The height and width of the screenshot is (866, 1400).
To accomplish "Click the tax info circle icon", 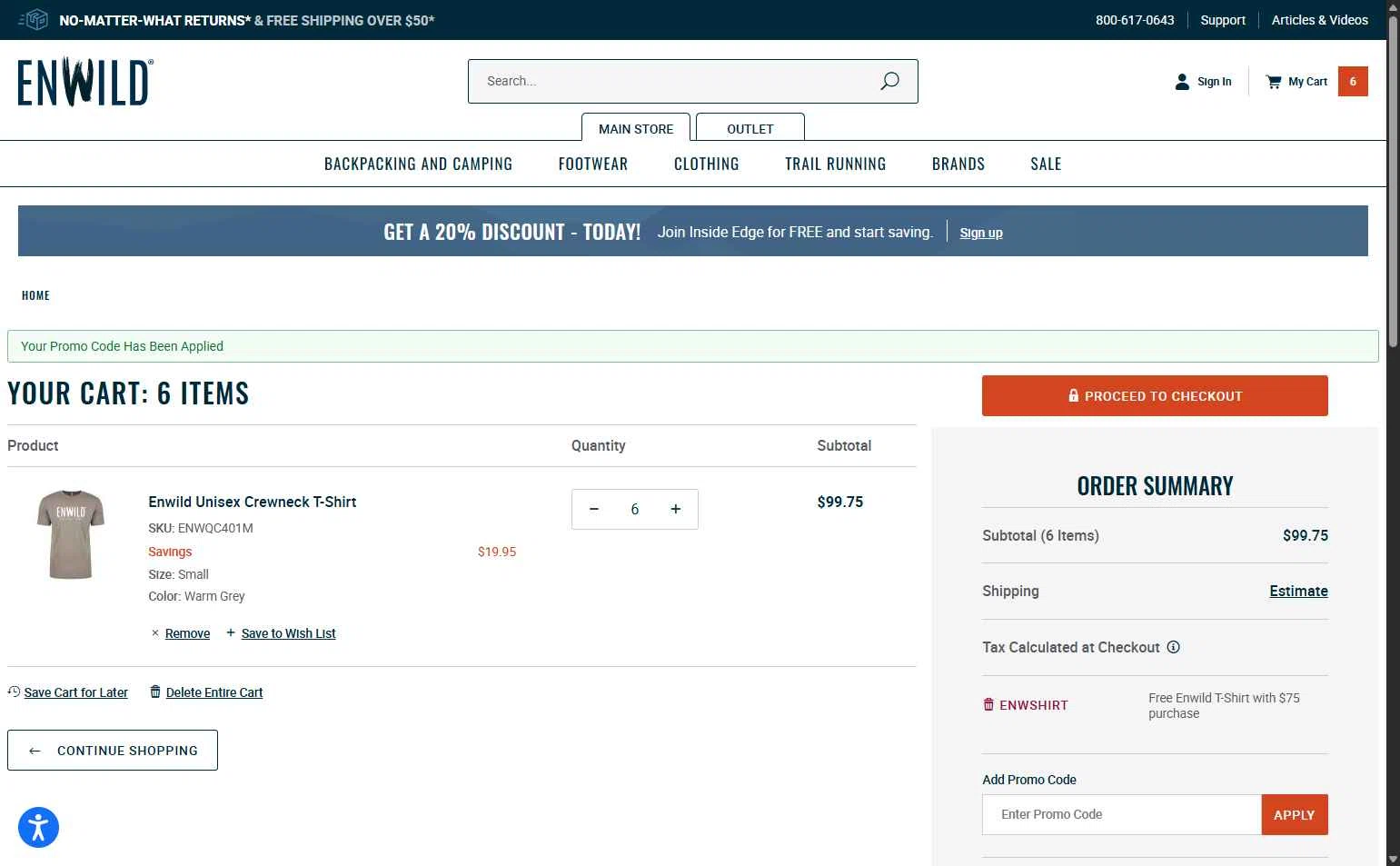I will pyautogui.click(x=1173, y=647).
